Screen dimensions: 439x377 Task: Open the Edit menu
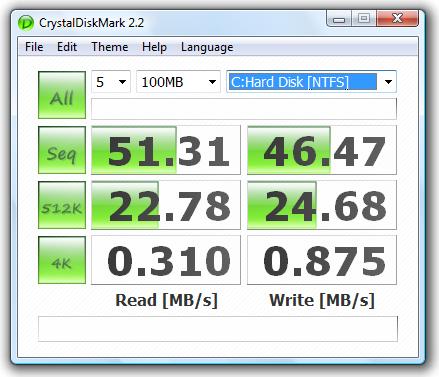[x=67, y=47]
